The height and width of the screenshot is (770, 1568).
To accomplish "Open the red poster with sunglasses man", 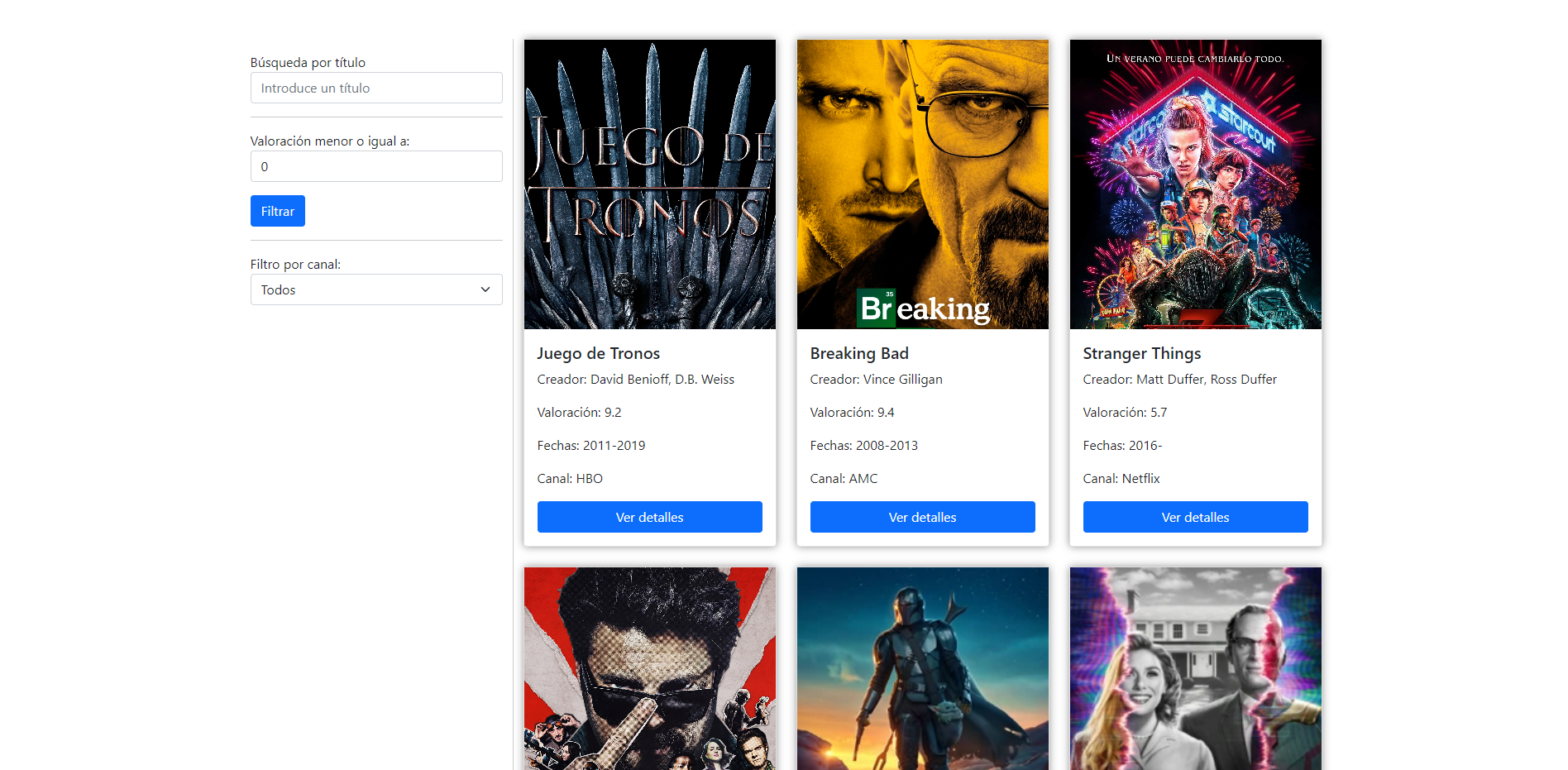I will 650,668.
